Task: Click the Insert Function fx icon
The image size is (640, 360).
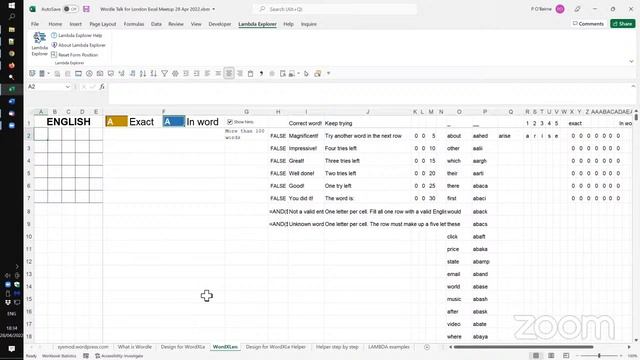Action: [x=102, y=87]
